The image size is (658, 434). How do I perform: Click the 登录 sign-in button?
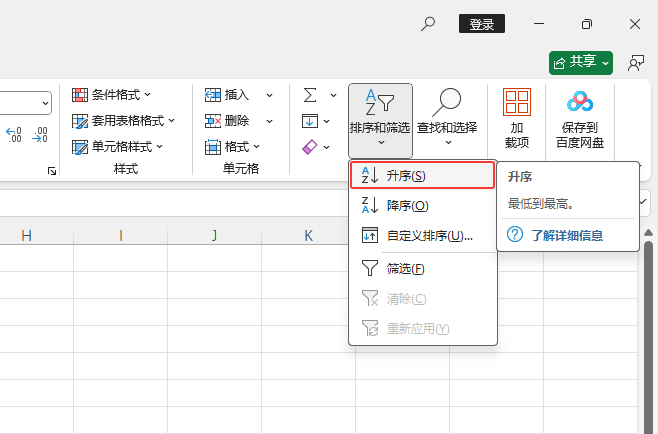coord(482,24)
